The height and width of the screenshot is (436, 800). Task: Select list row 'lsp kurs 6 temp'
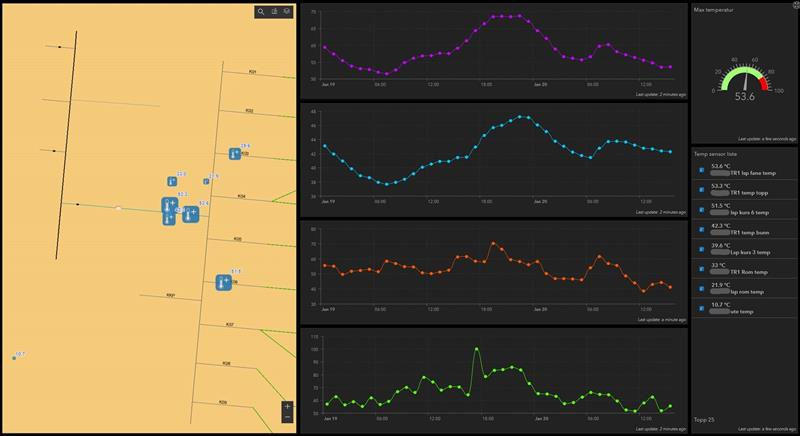pyautogui.click(x=744, y=210)
